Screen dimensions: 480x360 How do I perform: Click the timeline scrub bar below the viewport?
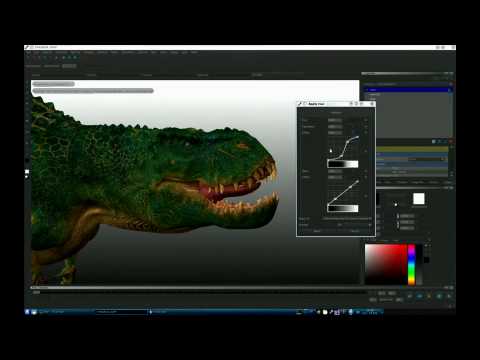tap(200, 292)
